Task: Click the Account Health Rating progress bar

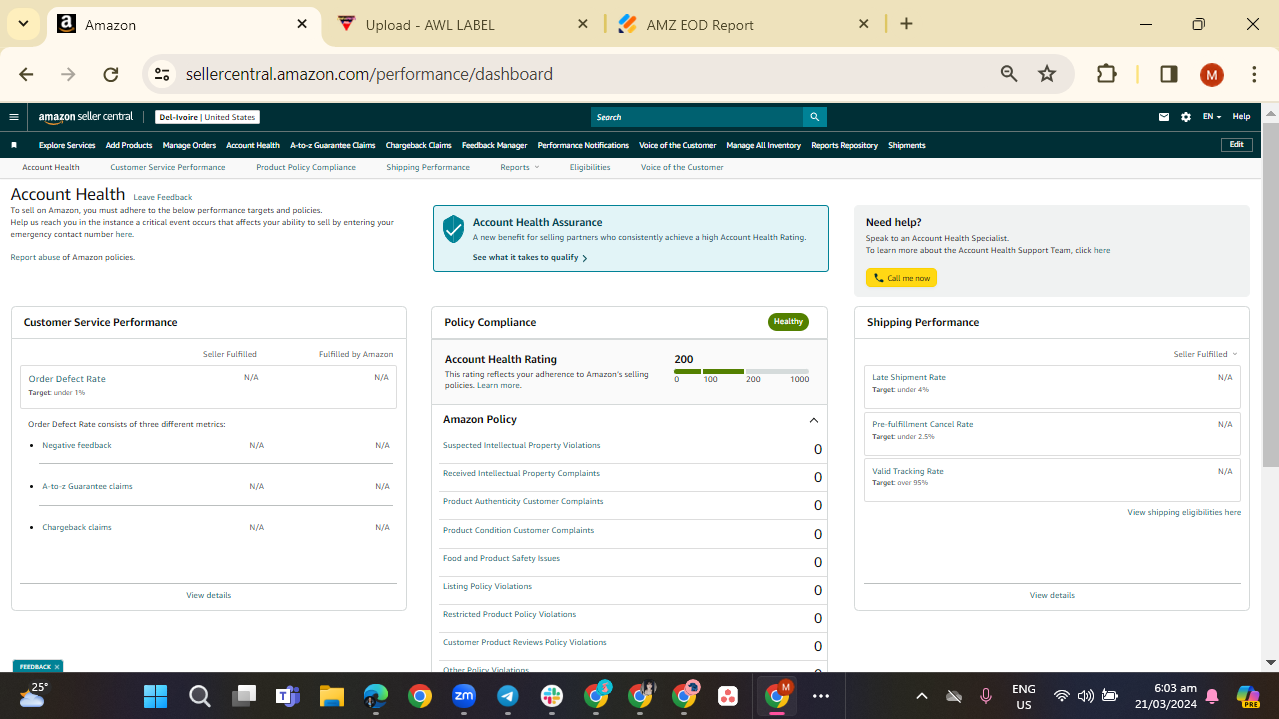Action: click(742, 371)
